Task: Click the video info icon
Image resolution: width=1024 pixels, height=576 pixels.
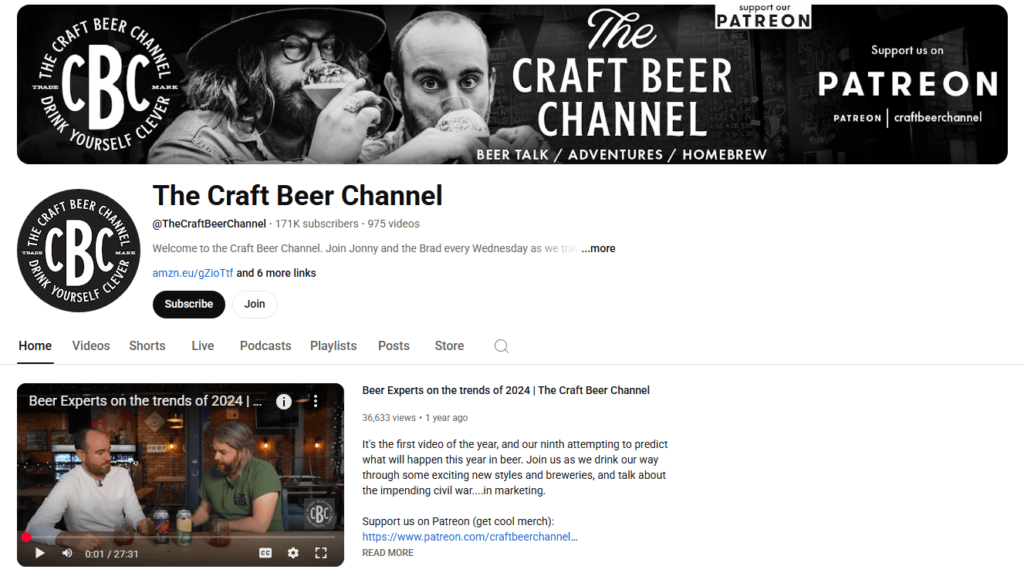Action: (284, 401)
